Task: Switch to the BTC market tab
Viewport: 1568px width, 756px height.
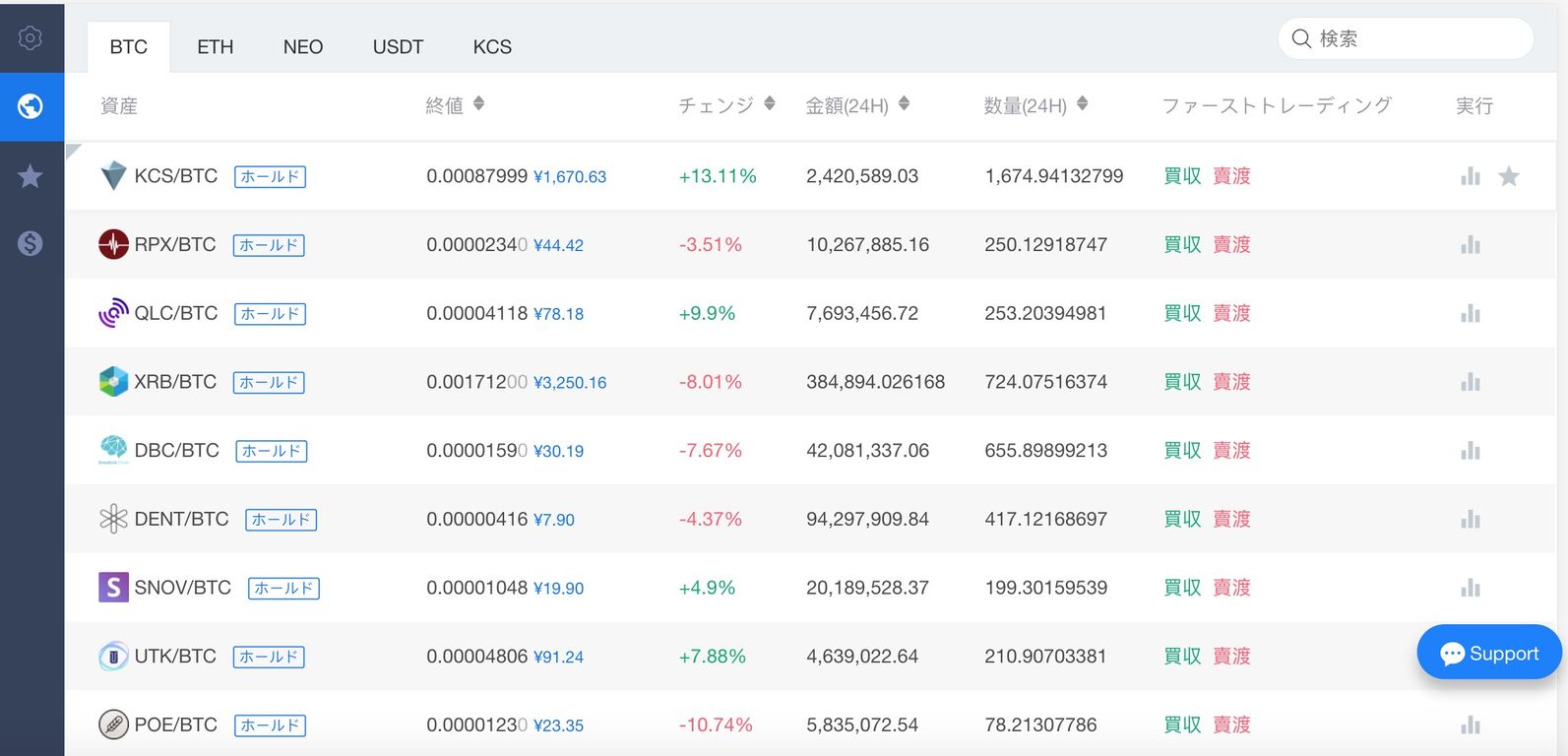Action: point(129,47)
